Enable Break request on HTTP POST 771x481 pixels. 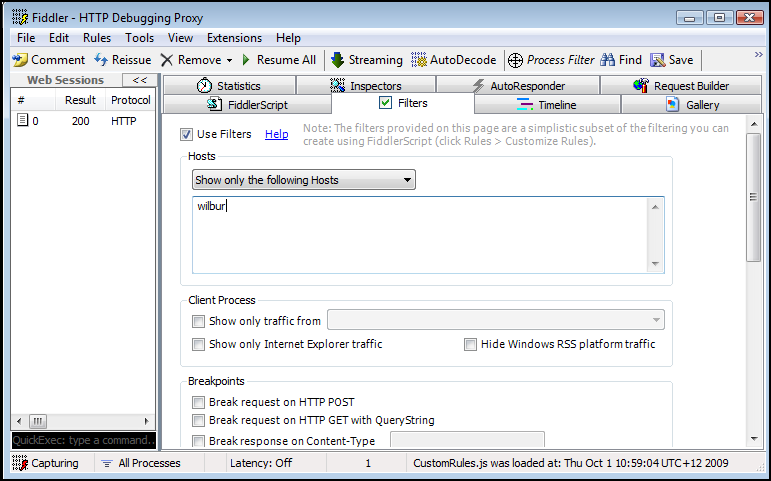pos(198,402)
